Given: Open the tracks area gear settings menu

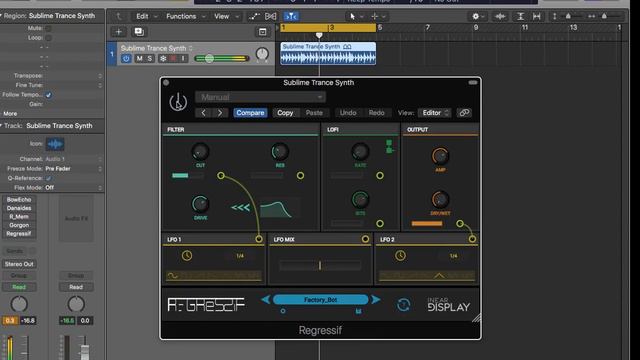Looking at the screenshot, I should (x=477, y=16).
